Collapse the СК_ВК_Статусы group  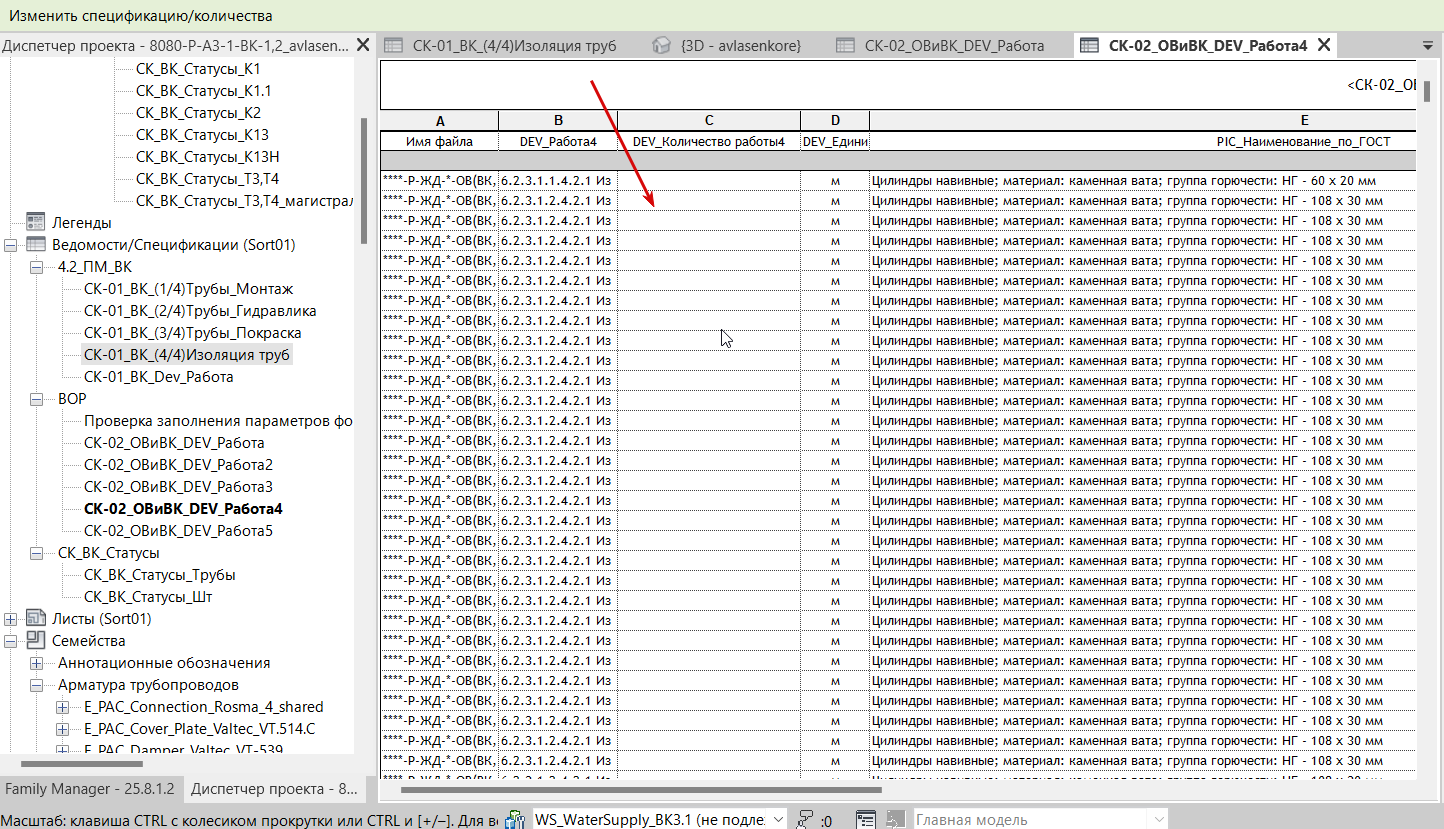(36, 553)
